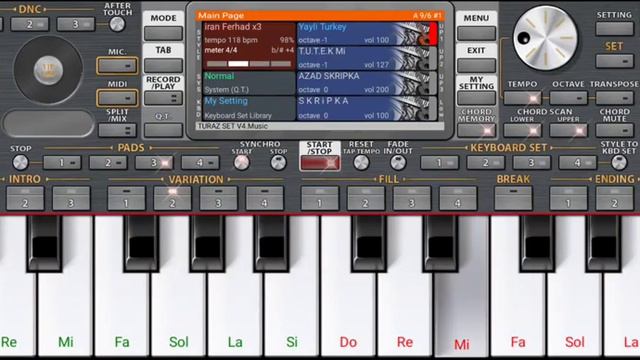Click the AFTER TOUCH knob

click(x=117, y=24)
